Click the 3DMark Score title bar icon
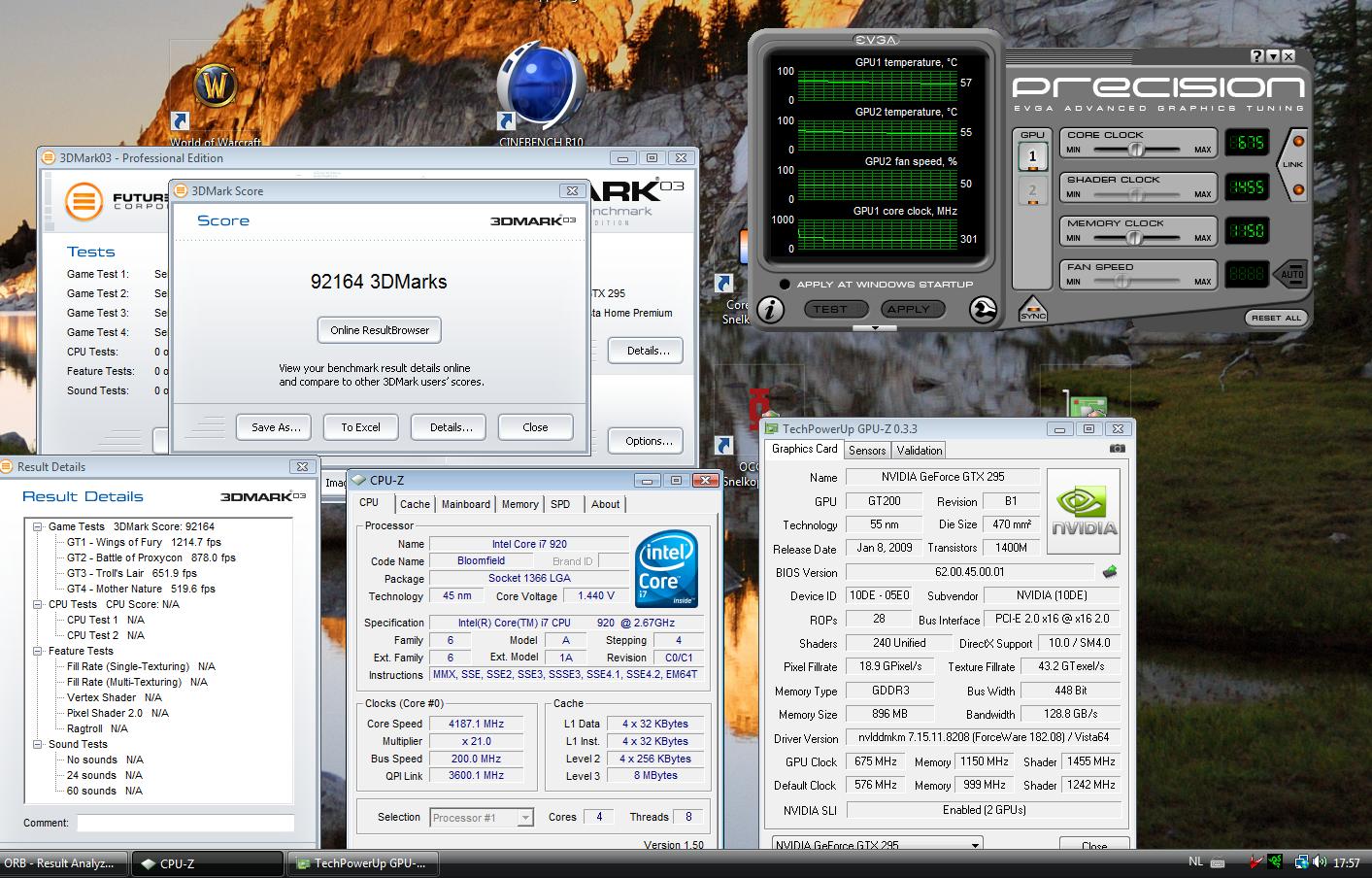Viewport: 1372px width, 878px height. click(181, 190)
